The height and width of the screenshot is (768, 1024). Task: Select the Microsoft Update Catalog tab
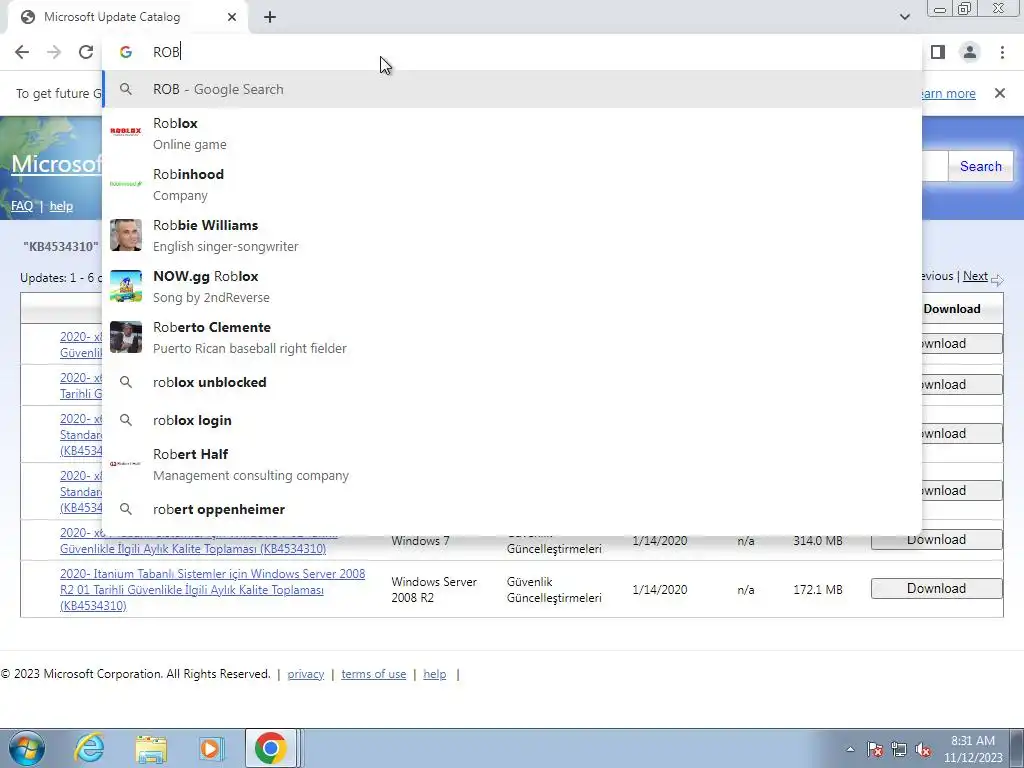point(127,17)
